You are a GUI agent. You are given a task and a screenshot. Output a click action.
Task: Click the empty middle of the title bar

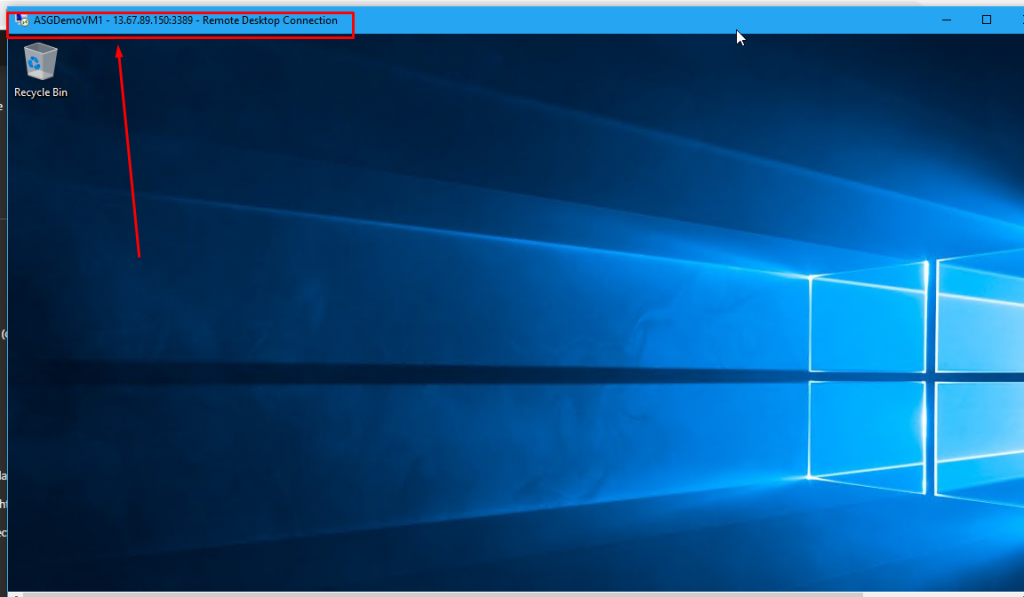pos(600,20)
